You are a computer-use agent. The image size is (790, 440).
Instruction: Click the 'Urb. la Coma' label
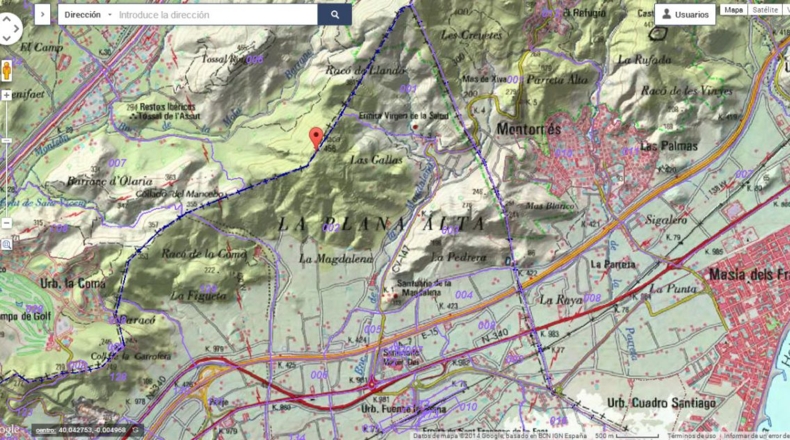(x=73, y=284)
